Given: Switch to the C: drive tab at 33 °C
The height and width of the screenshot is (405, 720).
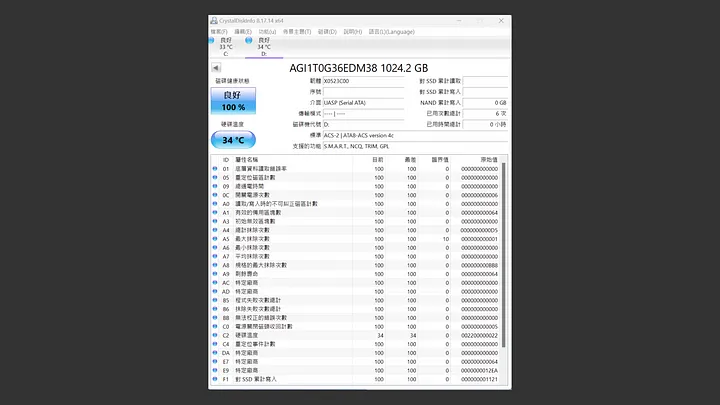Looking at the screenshot, I should tap(226, 47).
